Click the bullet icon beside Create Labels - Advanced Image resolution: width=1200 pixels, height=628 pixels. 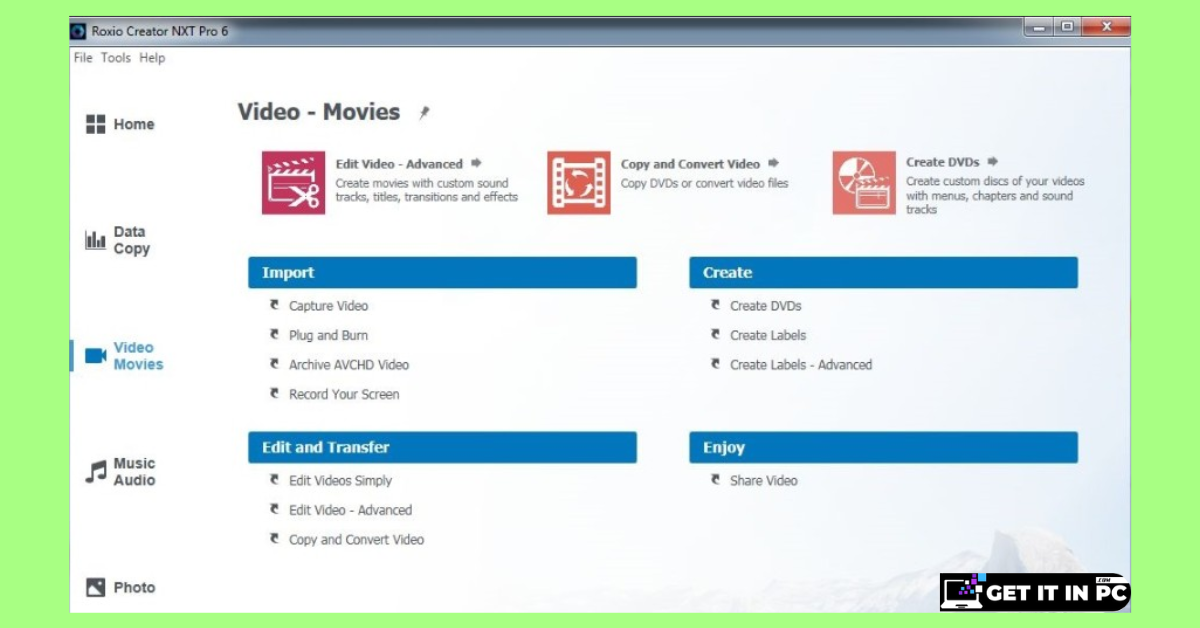click(716, 364)
